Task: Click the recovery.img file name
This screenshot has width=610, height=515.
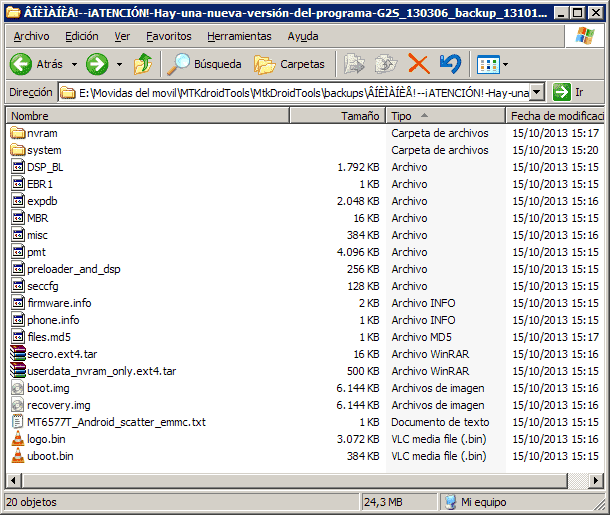Action: 59,405
